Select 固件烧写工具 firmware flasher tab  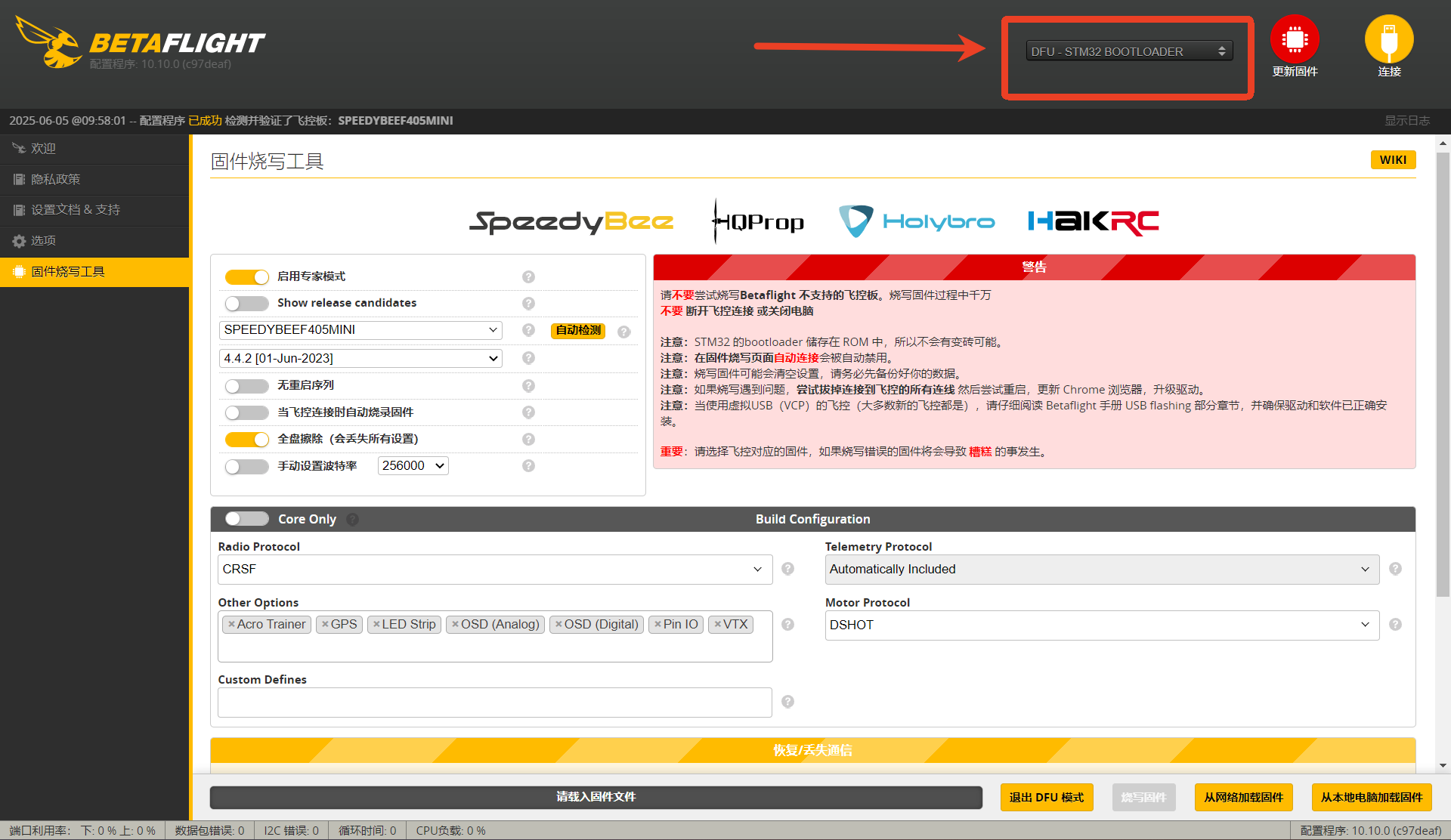[94, 272]
